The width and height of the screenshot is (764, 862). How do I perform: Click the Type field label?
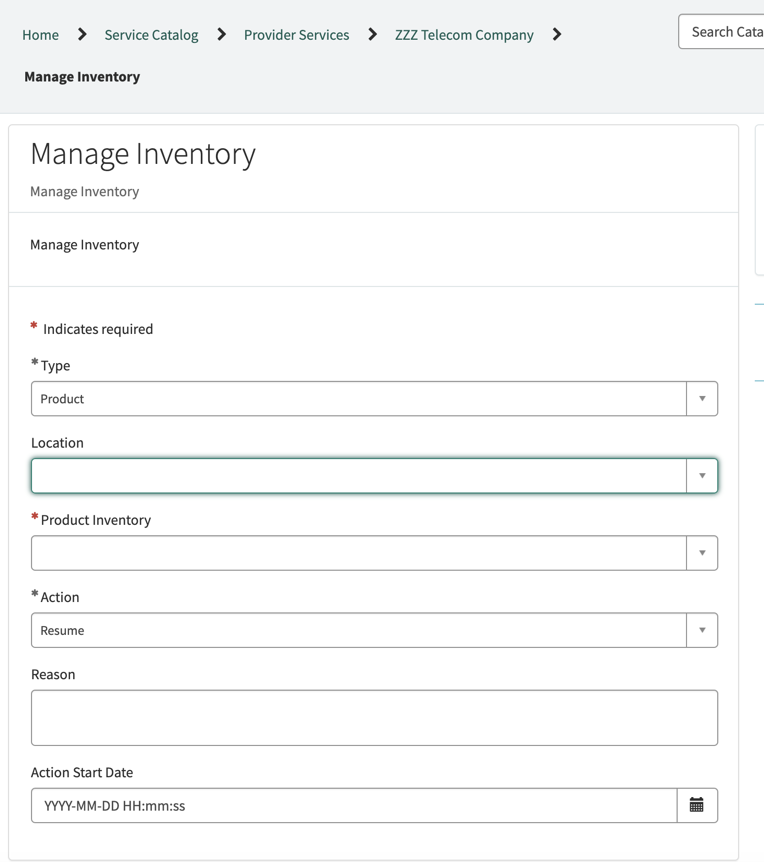[55, 366]
